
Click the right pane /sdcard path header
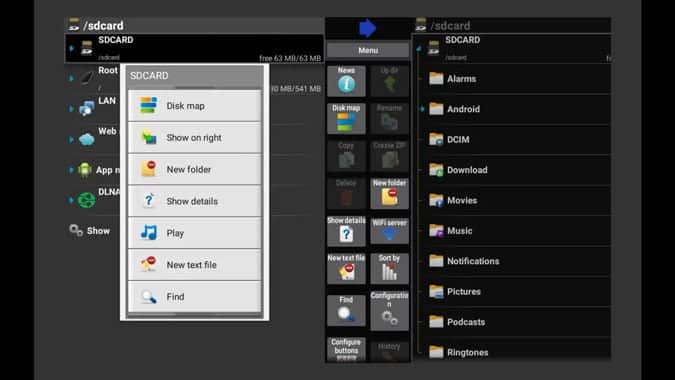512,25
